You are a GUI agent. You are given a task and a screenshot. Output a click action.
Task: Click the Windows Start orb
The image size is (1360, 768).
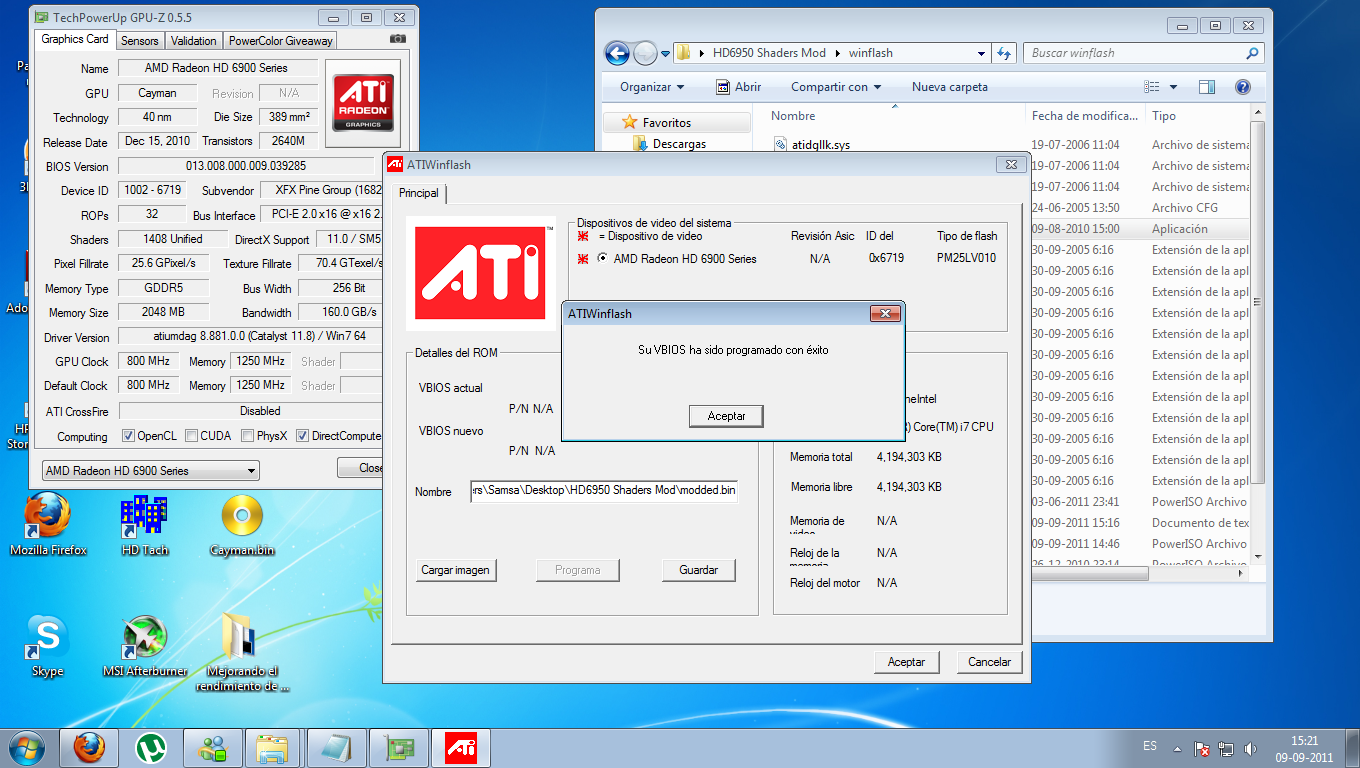pos(27,747)
